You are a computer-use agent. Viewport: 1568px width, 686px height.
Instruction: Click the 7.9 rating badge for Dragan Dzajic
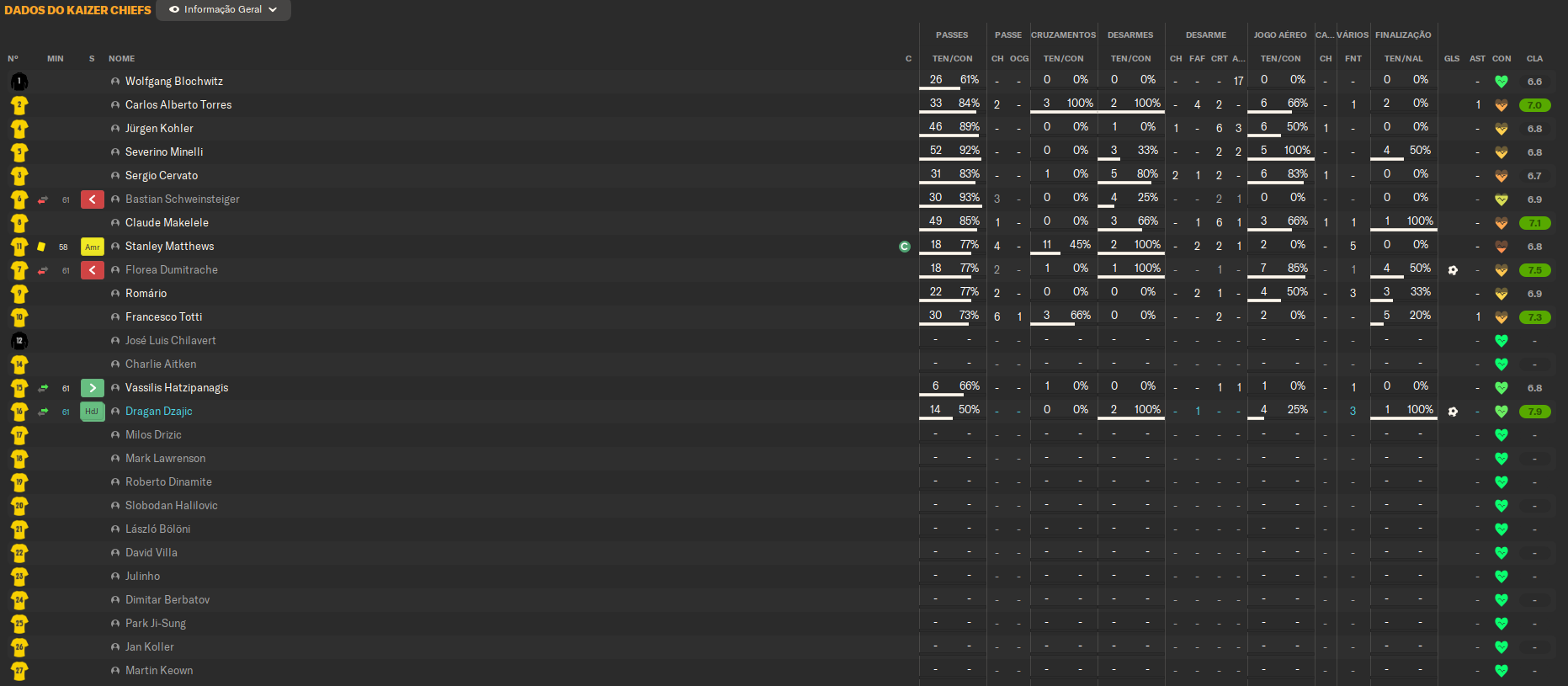tap(1535, 412)
